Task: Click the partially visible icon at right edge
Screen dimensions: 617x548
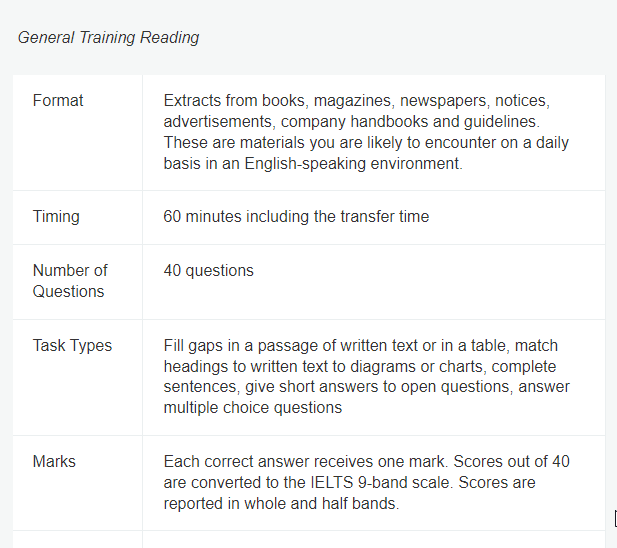Action: point(615,518)
